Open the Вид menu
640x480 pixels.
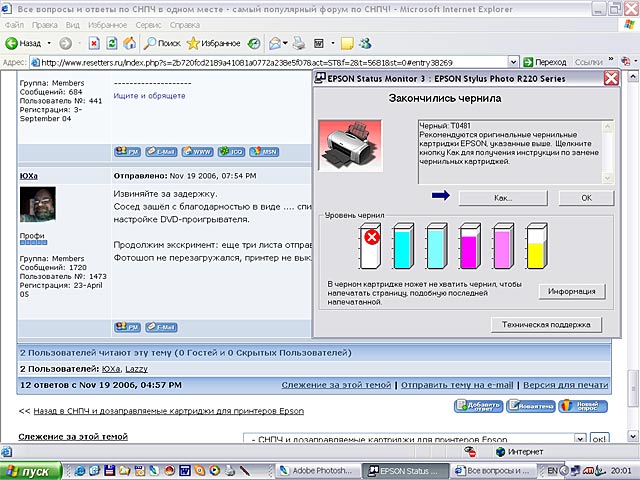[x=73, y=25]
